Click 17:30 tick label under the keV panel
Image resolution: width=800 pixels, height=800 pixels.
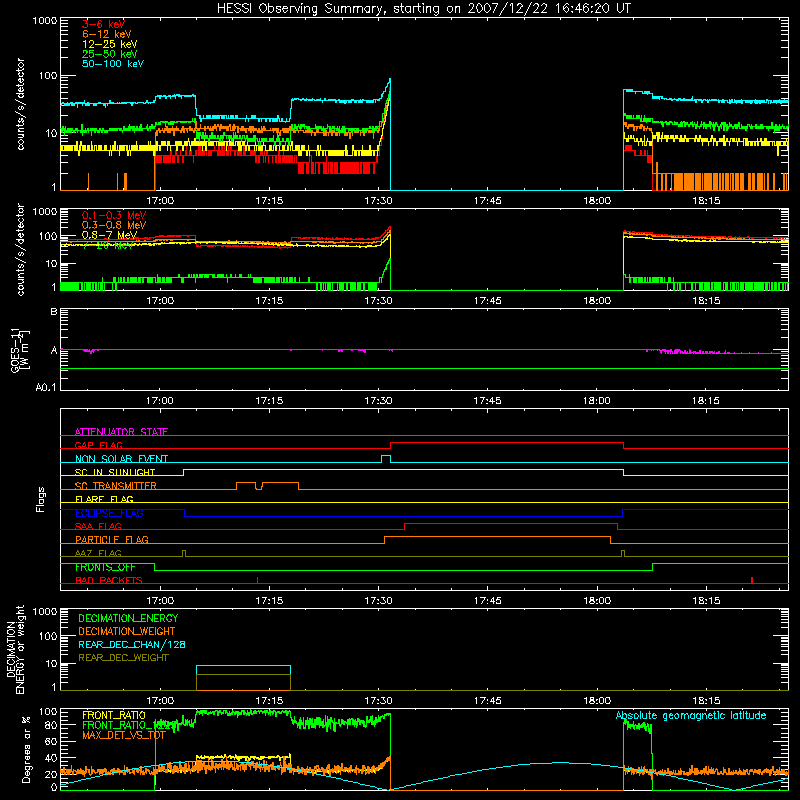379,201
